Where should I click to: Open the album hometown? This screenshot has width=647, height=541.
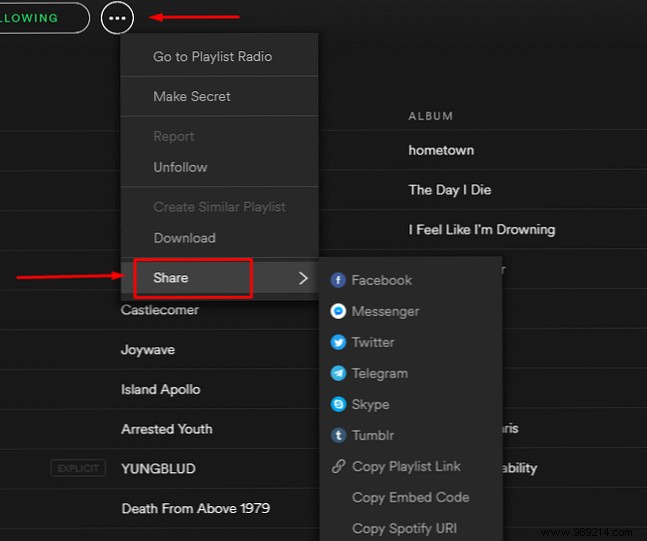pos(441,150)
